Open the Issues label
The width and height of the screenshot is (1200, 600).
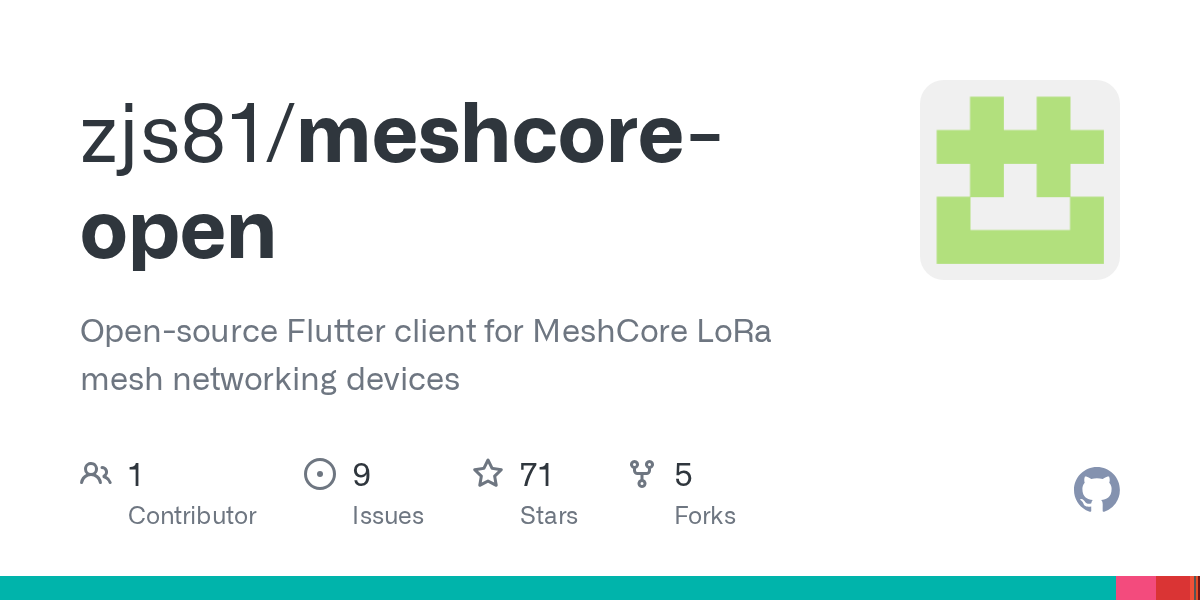coord(387,516)
